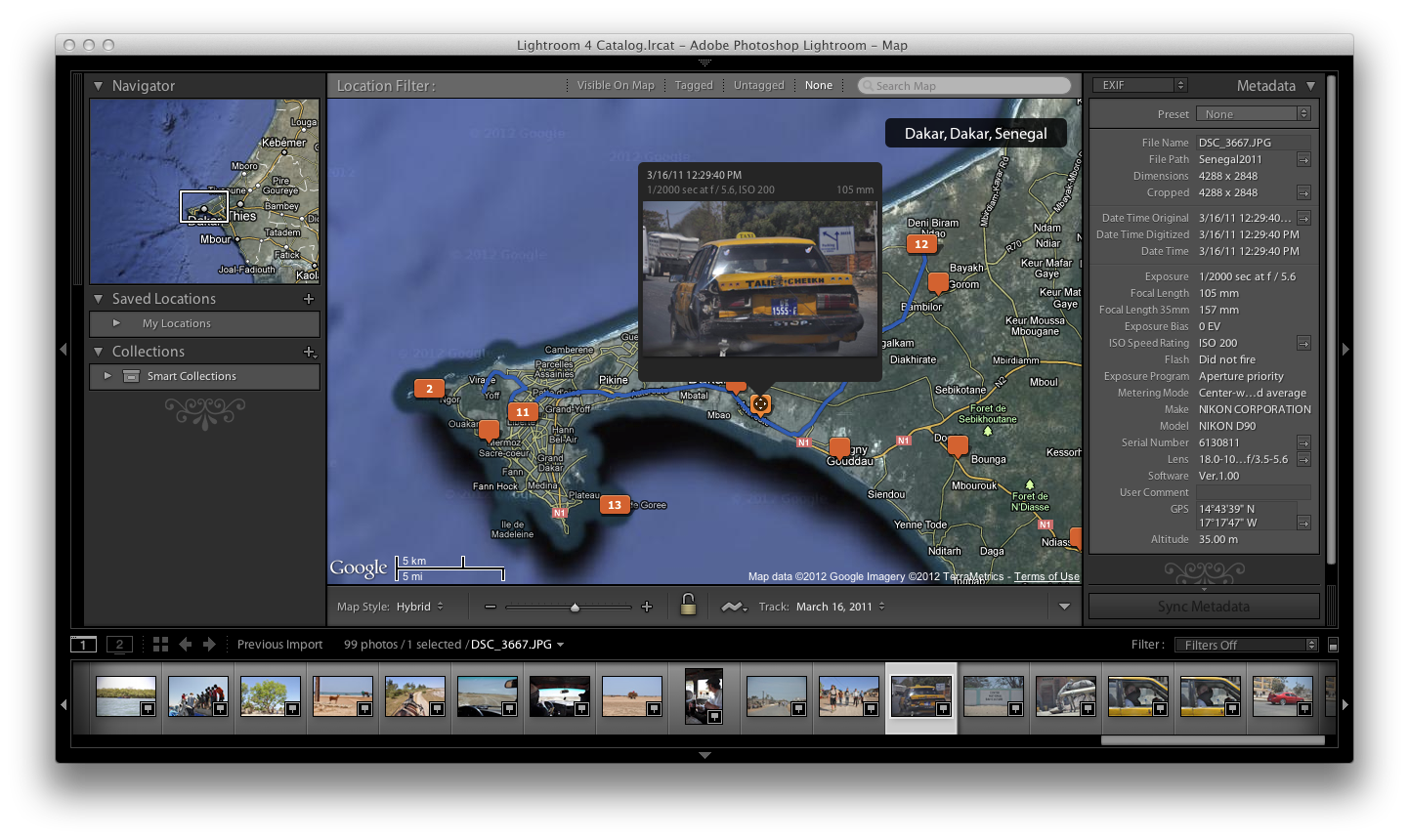This screenshot has height=840, width=1409.
Task: Show the top module panel arrow
Action: 704,62
